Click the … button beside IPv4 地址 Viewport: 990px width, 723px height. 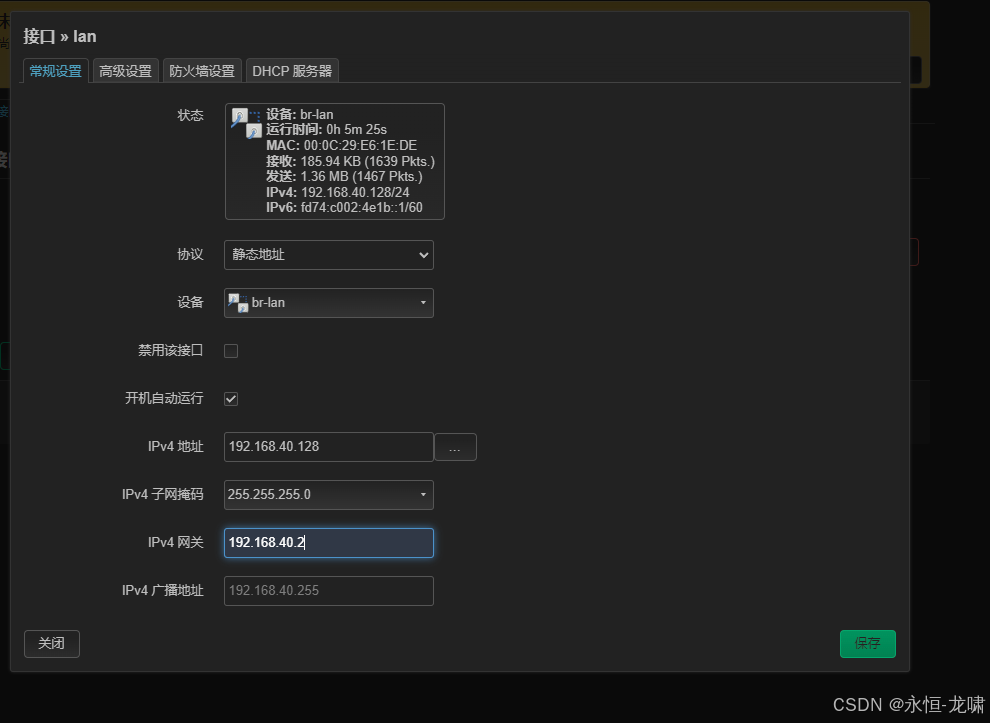pos(455,447)
